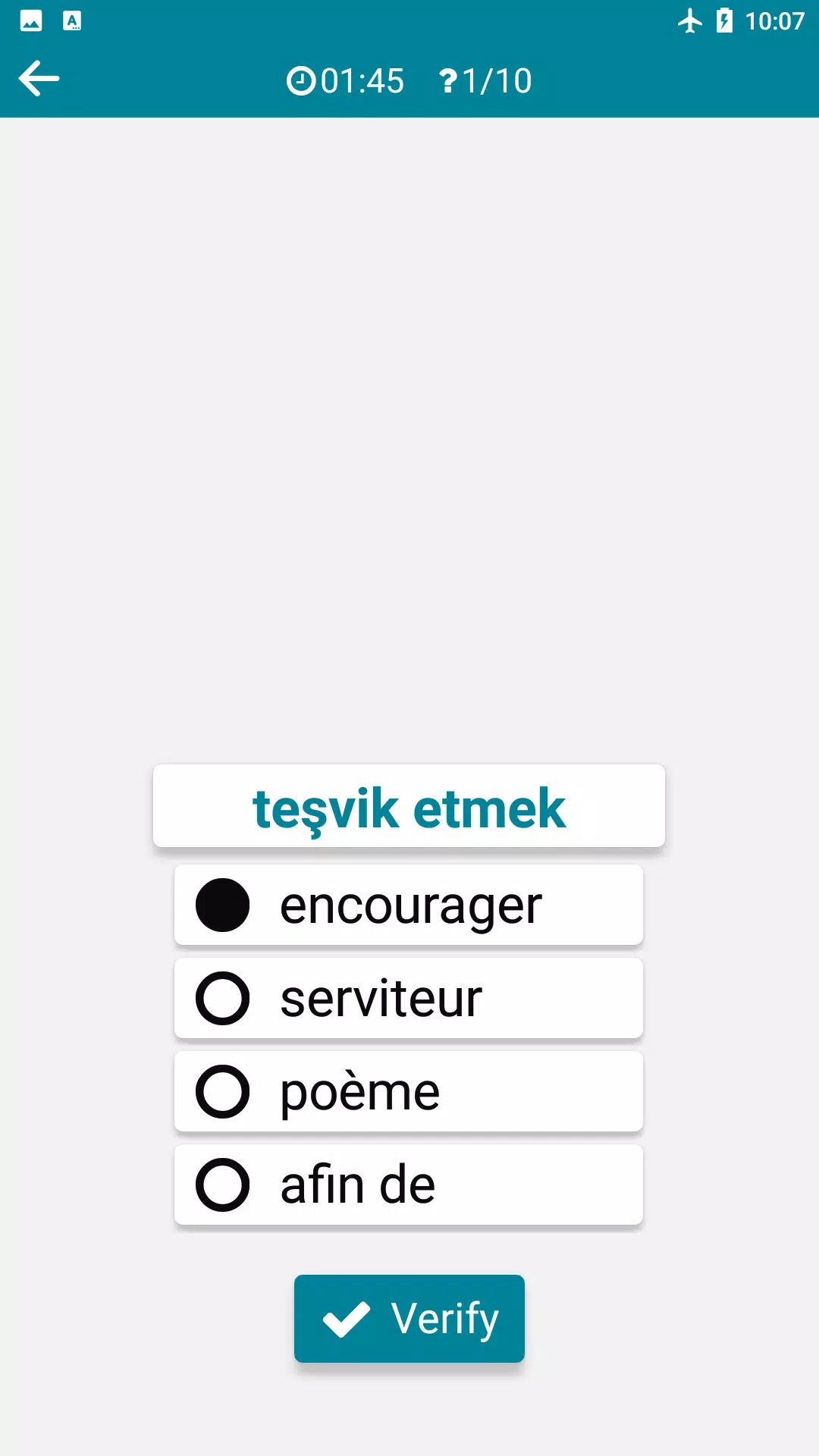Select the poème radio button
819x1456 pixels.
point(222,1092)
